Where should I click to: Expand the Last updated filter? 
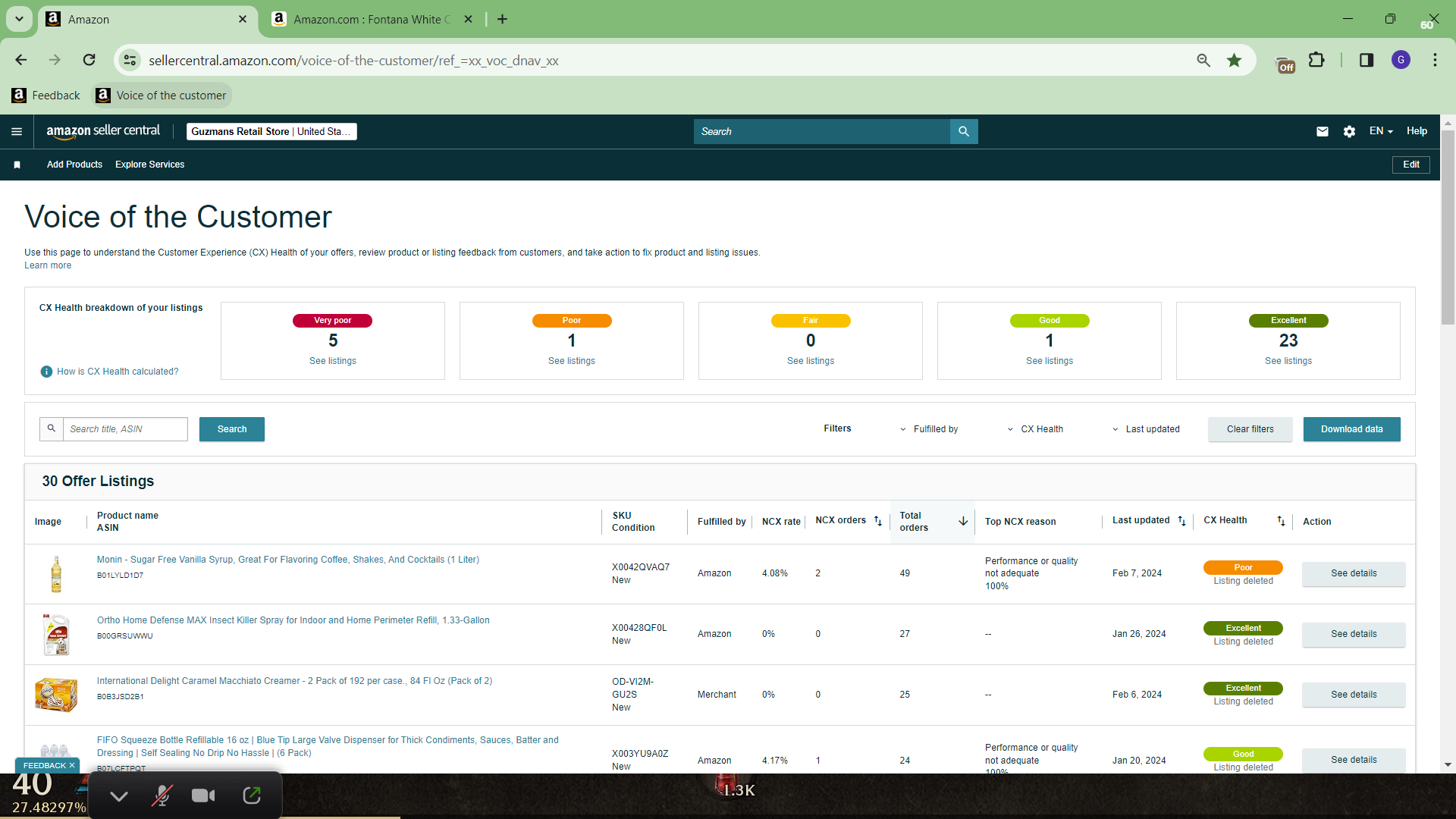coord(1146,429)
